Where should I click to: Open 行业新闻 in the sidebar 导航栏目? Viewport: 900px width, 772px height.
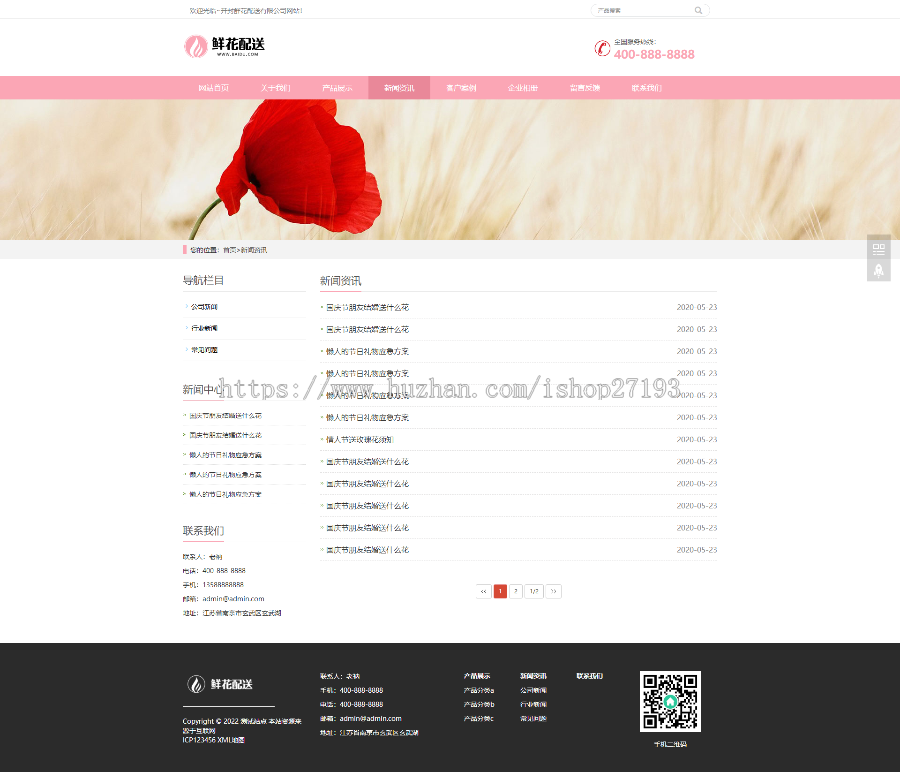[x=204, y=328]
